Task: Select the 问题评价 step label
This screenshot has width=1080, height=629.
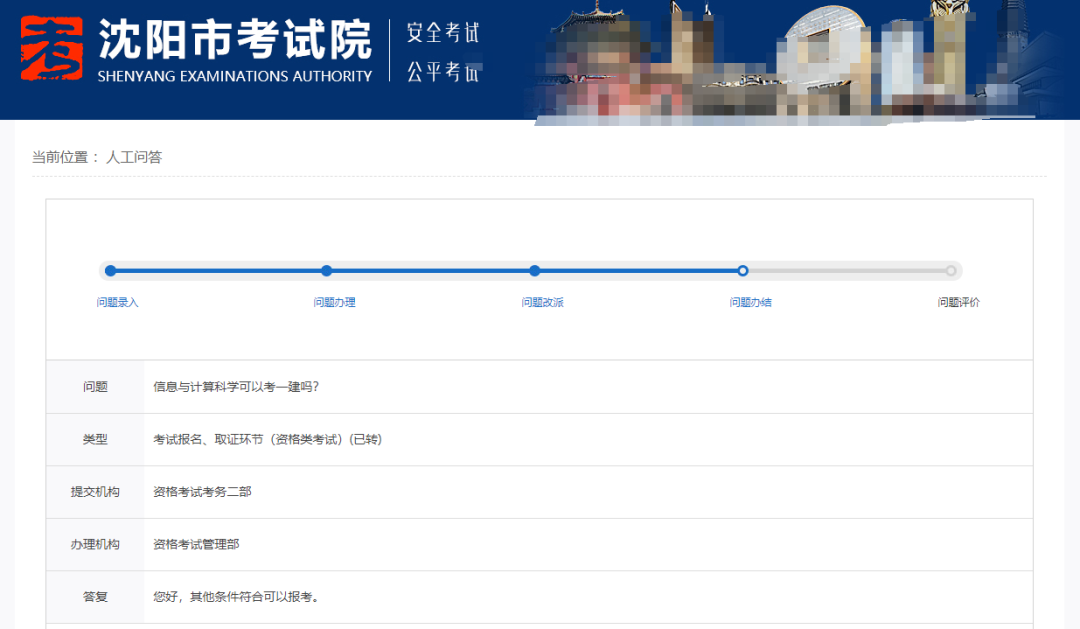Action: coord(958,302)
